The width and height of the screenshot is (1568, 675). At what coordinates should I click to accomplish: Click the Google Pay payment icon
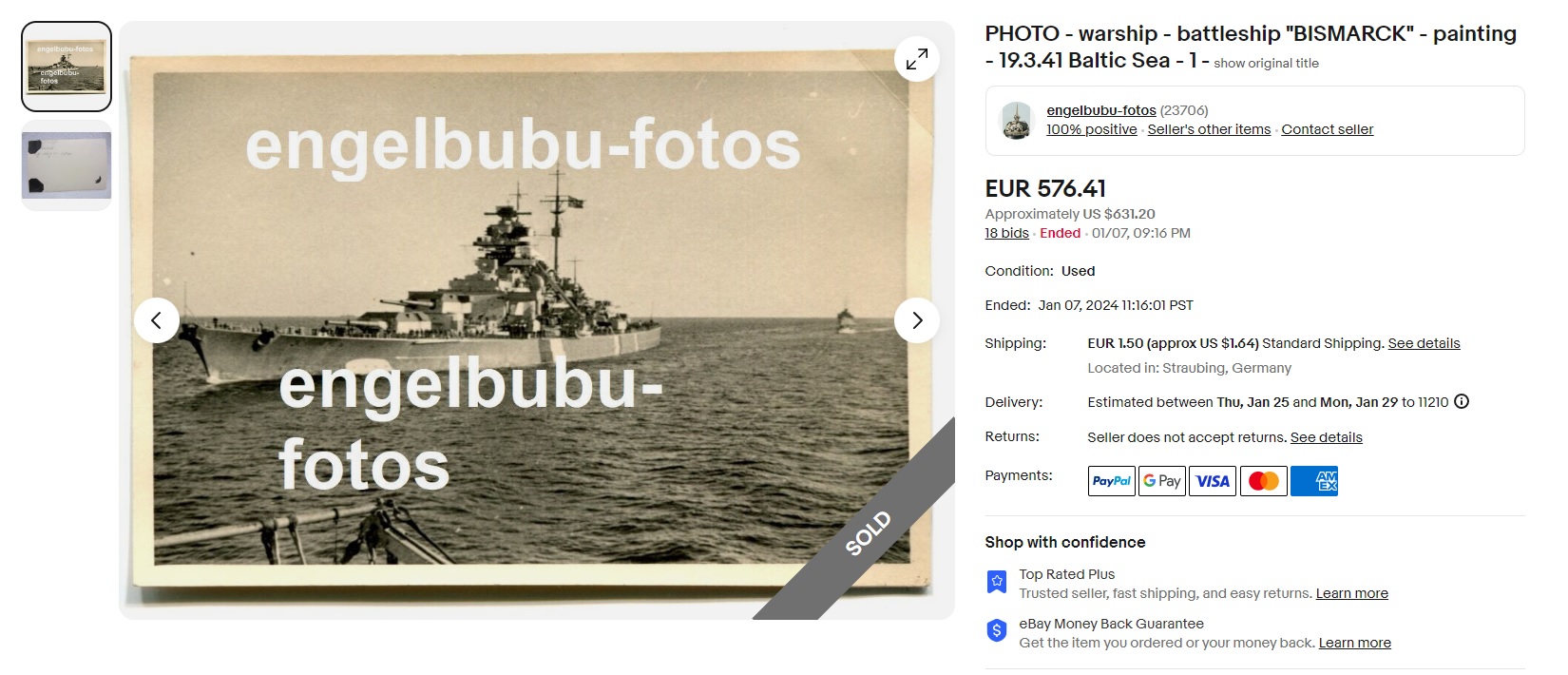click(1162, 481)
